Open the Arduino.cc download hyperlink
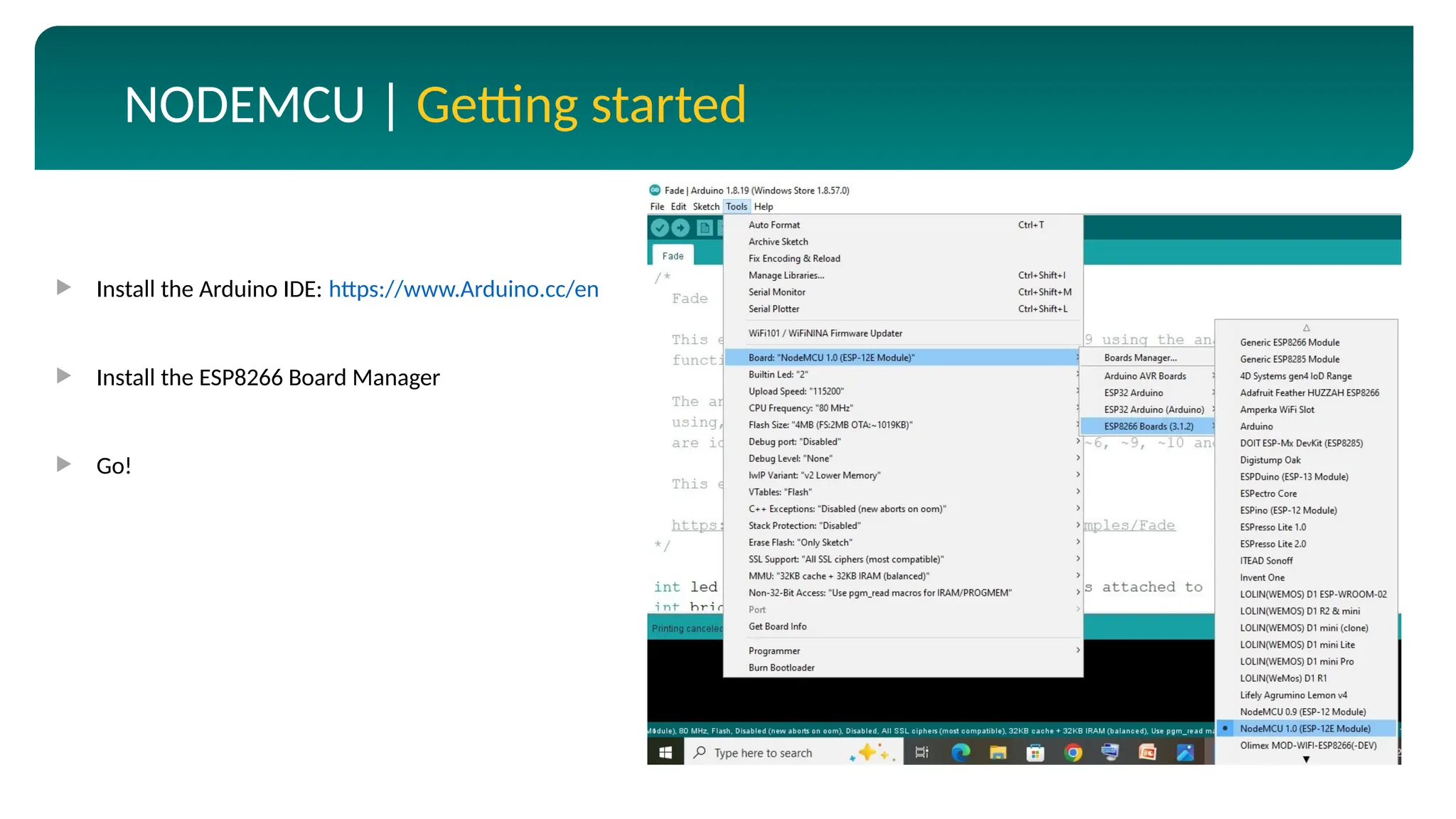 (464, 289)
